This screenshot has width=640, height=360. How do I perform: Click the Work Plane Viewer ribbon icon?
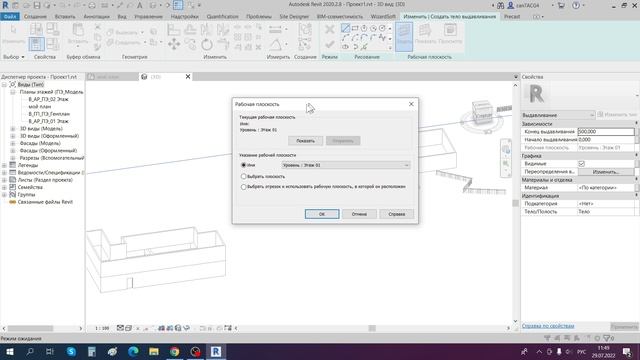click(450, 34)
